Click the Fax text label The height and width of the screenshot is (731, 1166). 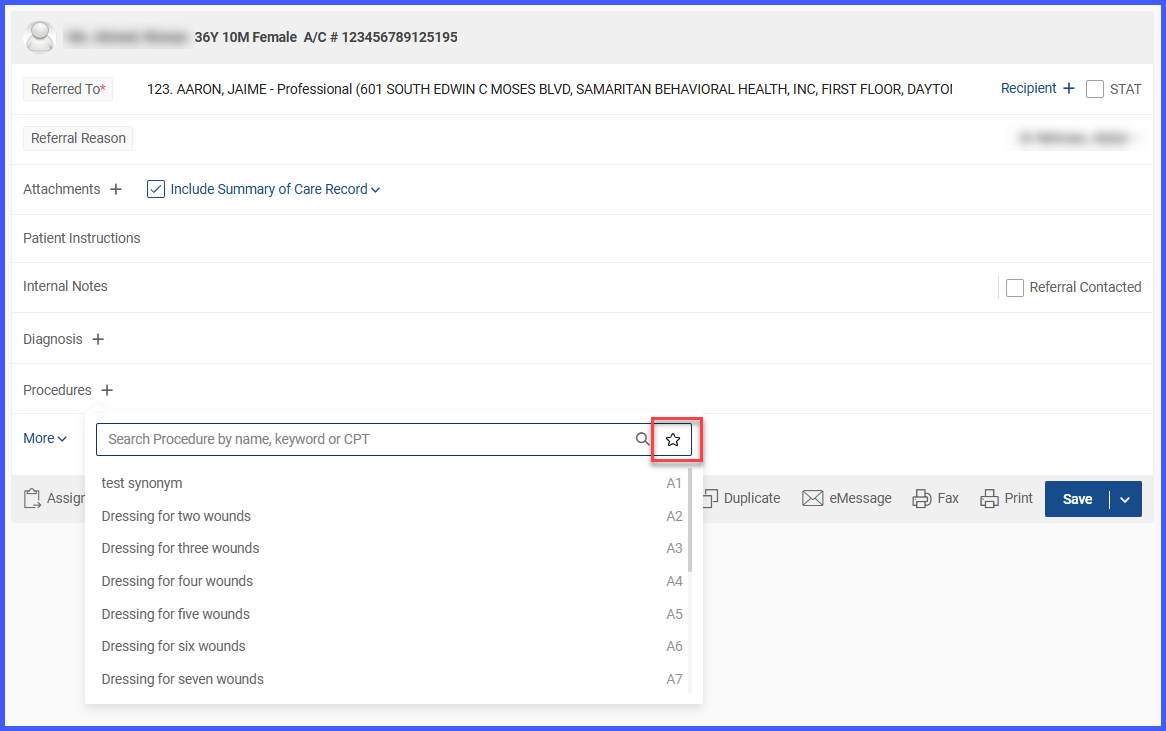click(x=948, y=498)
